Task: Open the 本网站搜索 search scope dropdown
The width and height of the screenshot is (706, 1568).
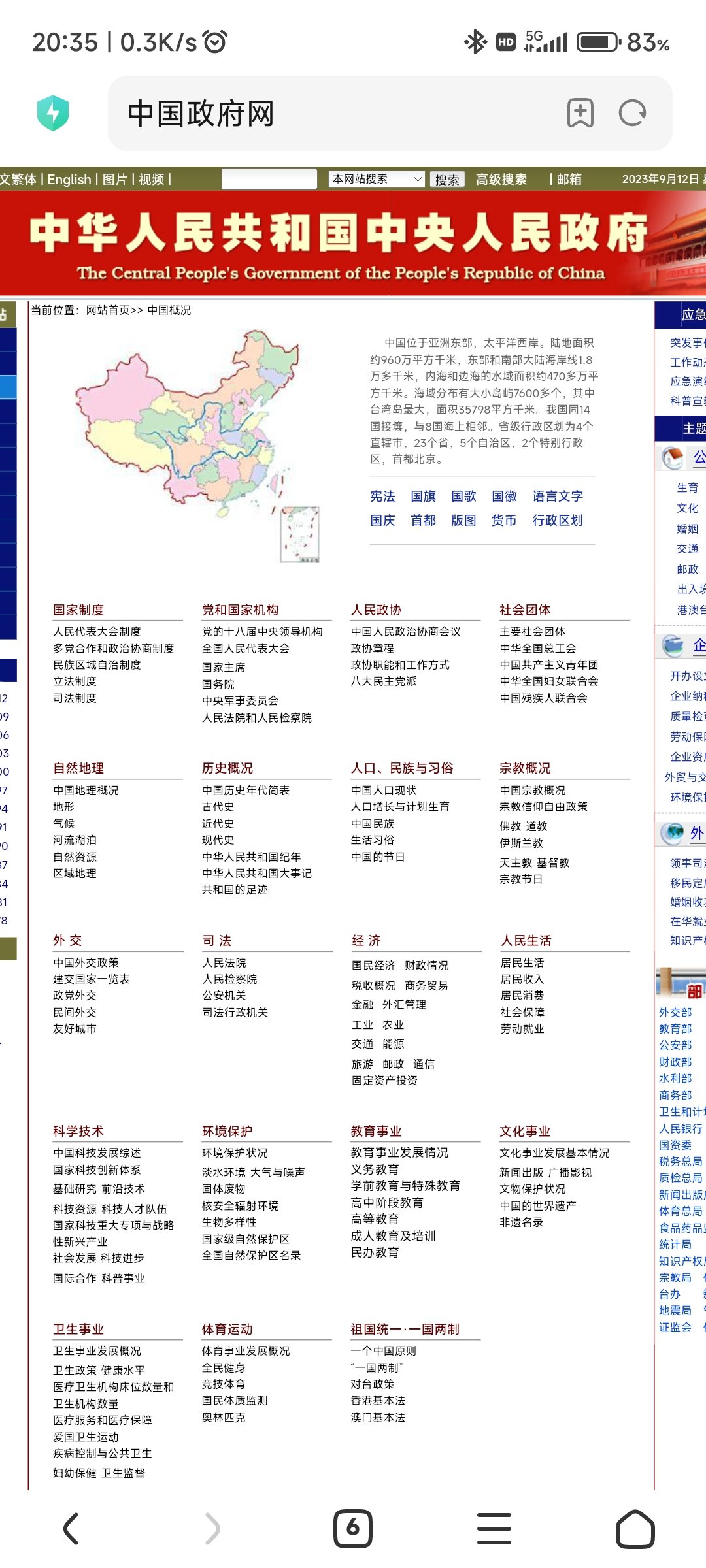Action: pyautogui.click(x=377, y=179)
